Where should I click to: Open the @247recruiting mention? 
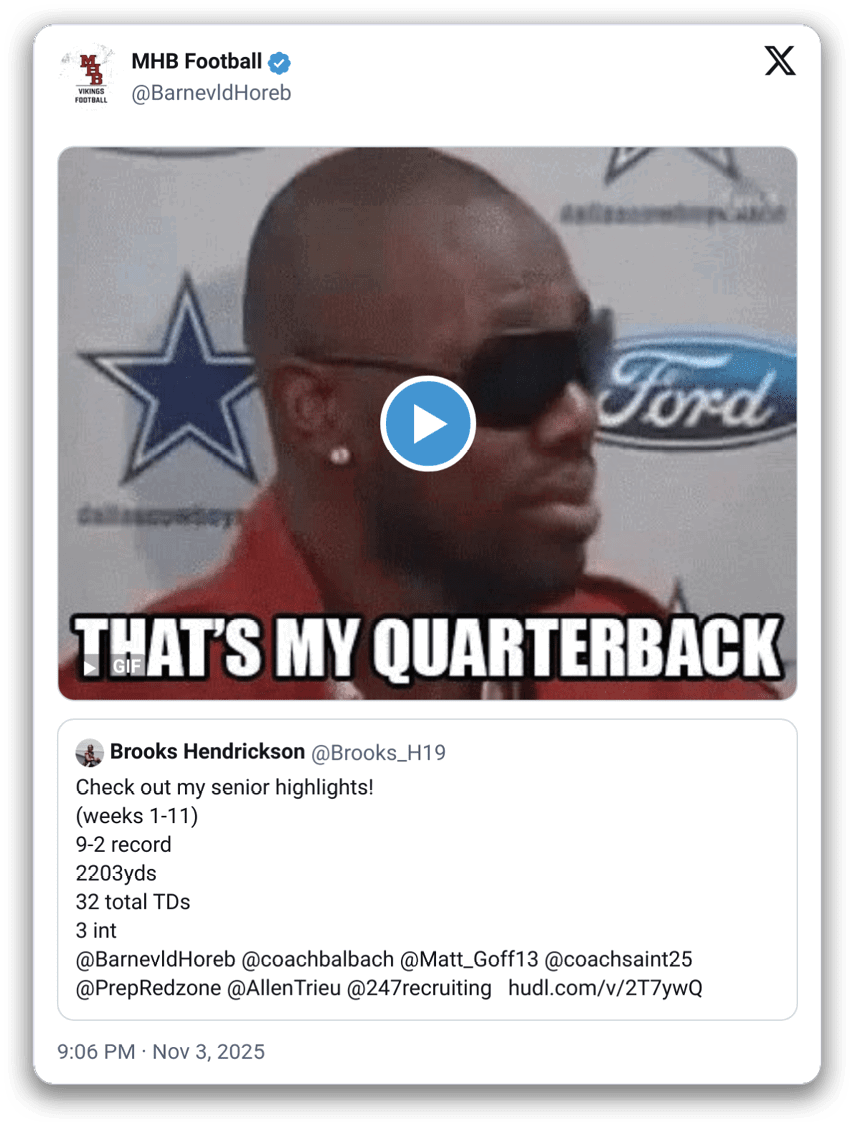(x=419, y=988)
